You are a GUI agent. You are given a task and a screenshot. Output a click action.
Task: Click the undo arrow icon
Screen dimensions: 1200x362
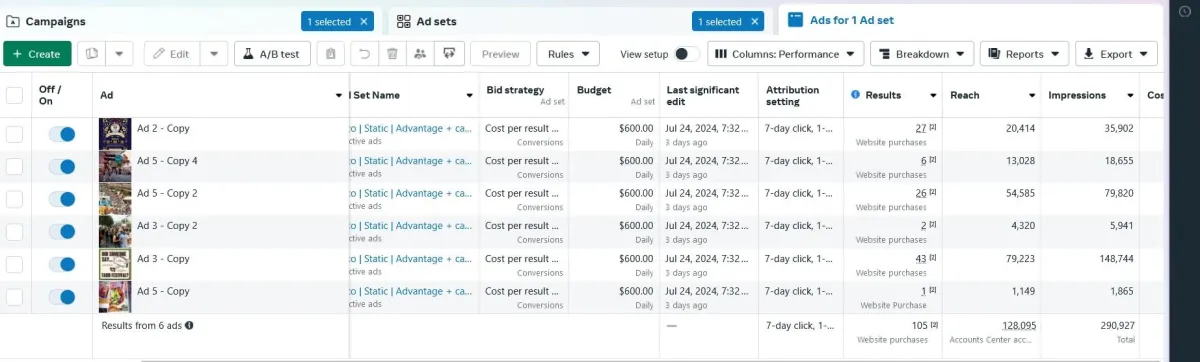[365, 54]
